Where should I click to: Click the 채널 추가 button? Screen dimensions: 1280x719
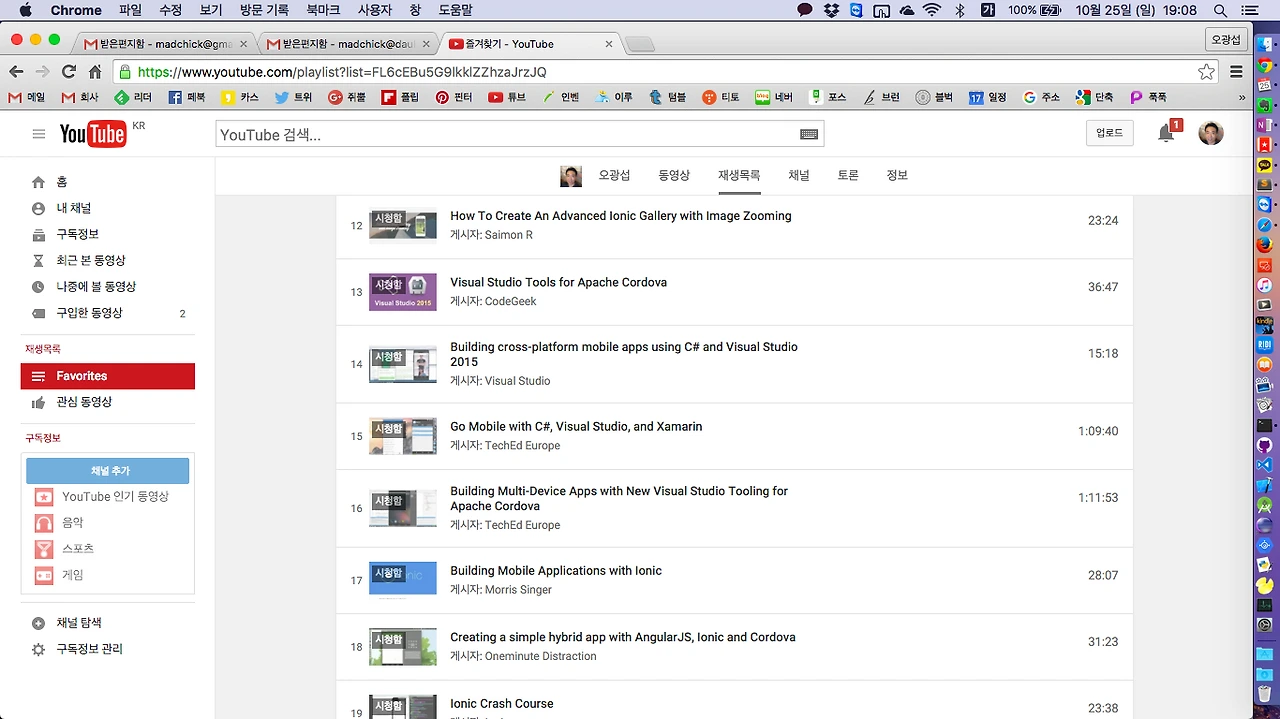tap(107, 470)
